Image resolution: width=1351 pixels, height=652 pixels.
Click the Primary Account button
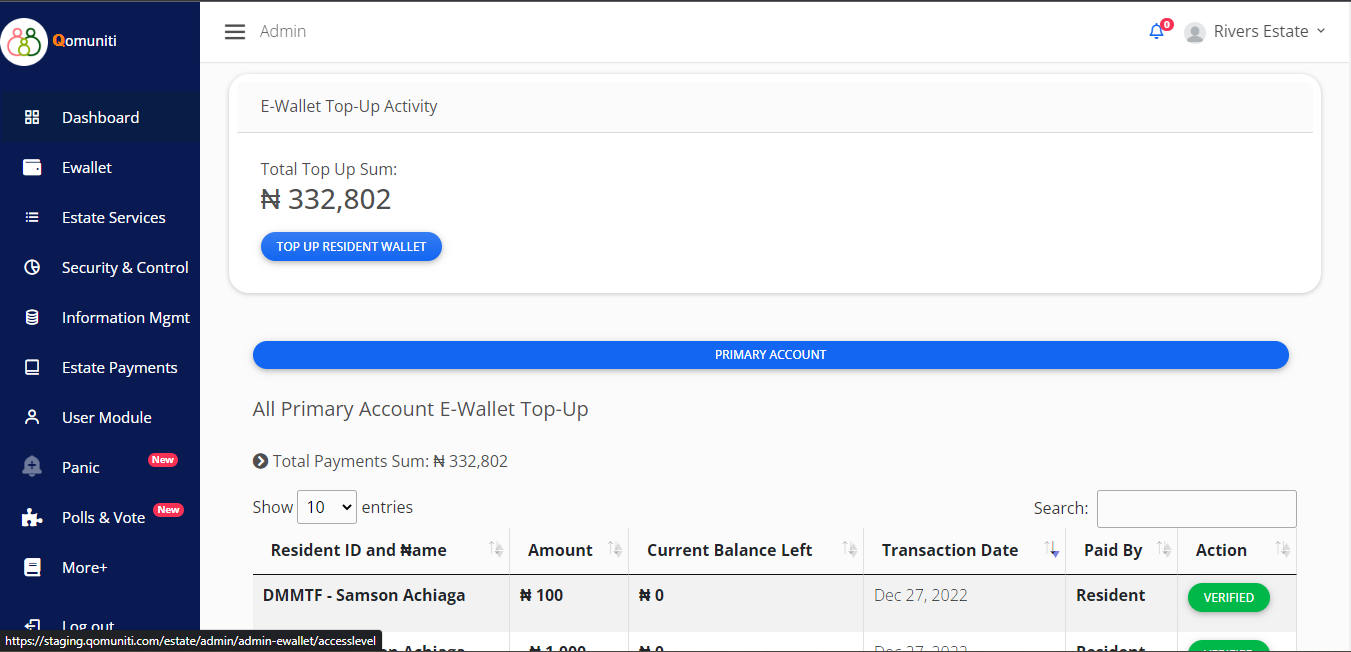point(770,355)
